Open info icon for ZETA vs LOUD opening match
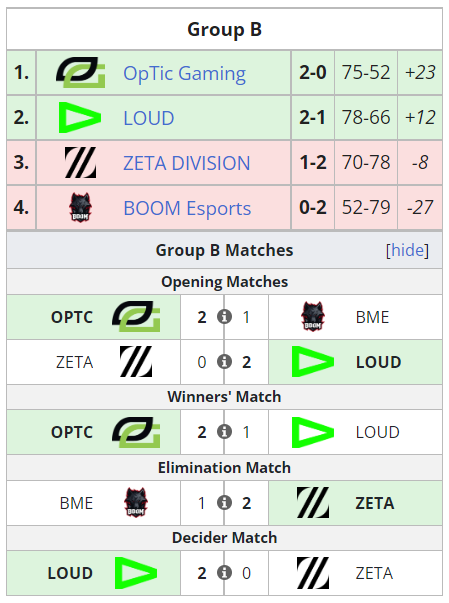The width and height of the screenshot is (449, 603). point(224,362)
